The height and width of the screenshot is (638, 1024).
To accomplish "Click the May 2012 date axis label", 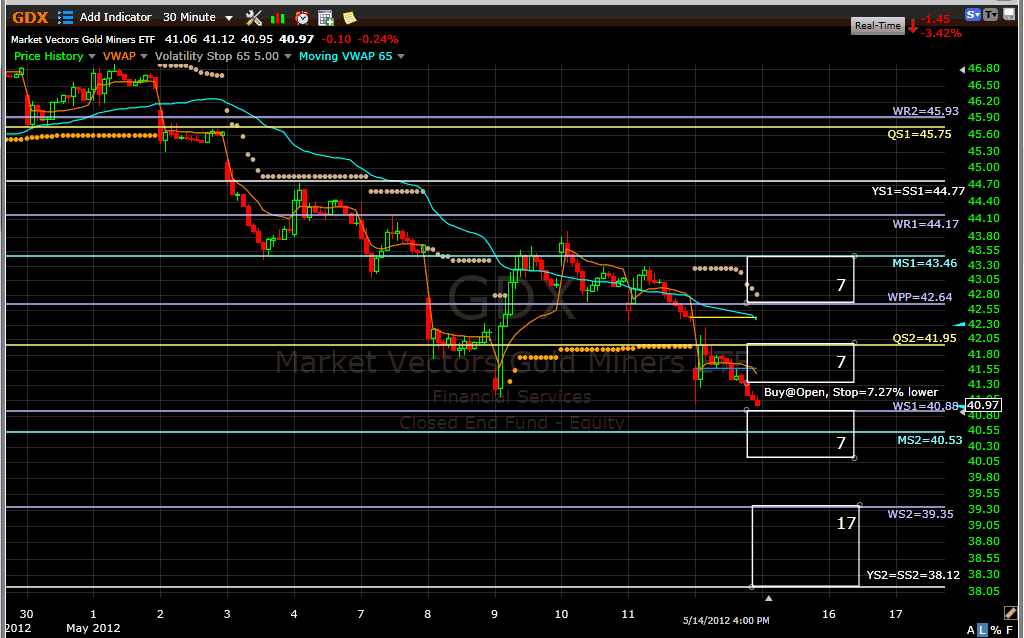I will tap(93, 628).
